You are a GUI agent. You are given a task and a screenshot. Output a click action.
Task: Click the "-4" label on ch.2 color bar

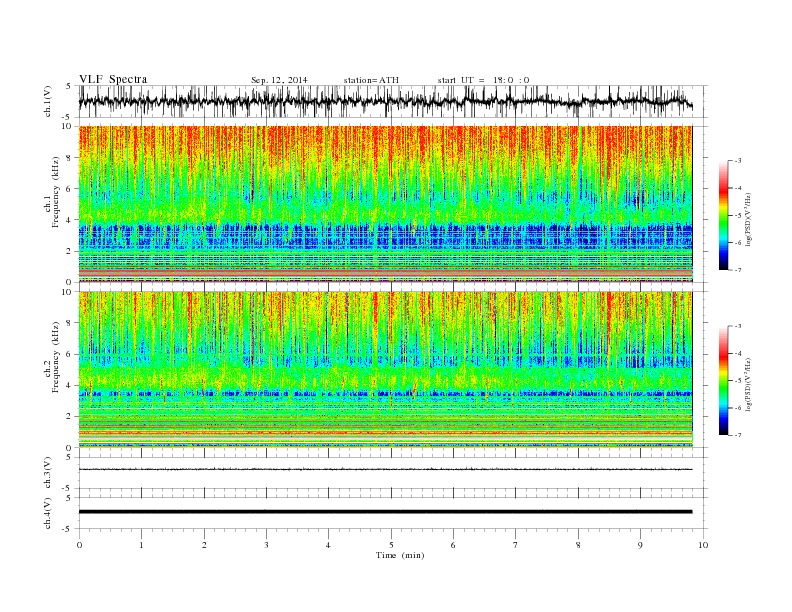click(x=737, y=353)
